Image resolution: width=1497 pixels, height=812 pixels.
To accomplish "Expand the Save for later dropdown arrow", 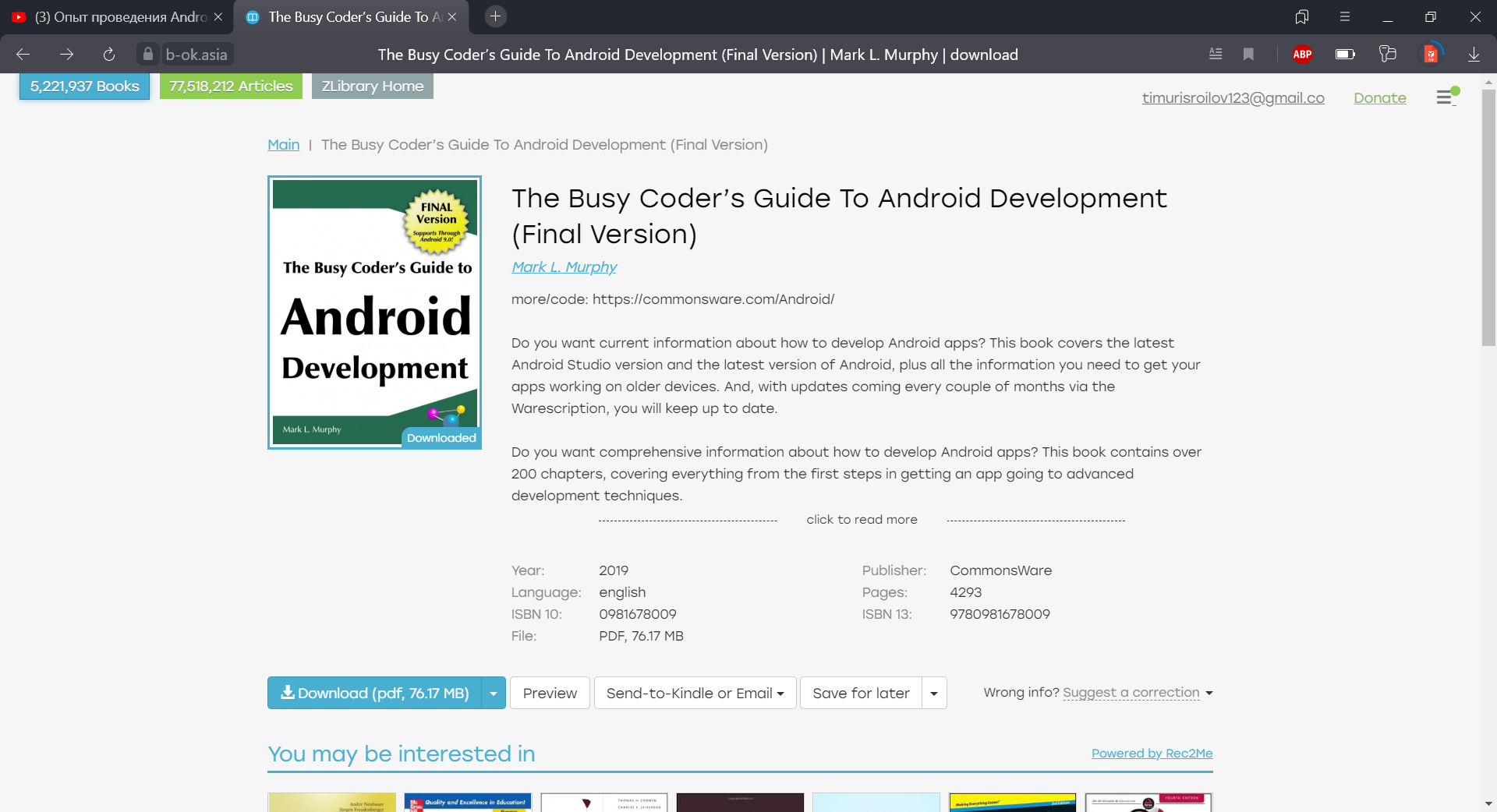I will pos(934,693).
